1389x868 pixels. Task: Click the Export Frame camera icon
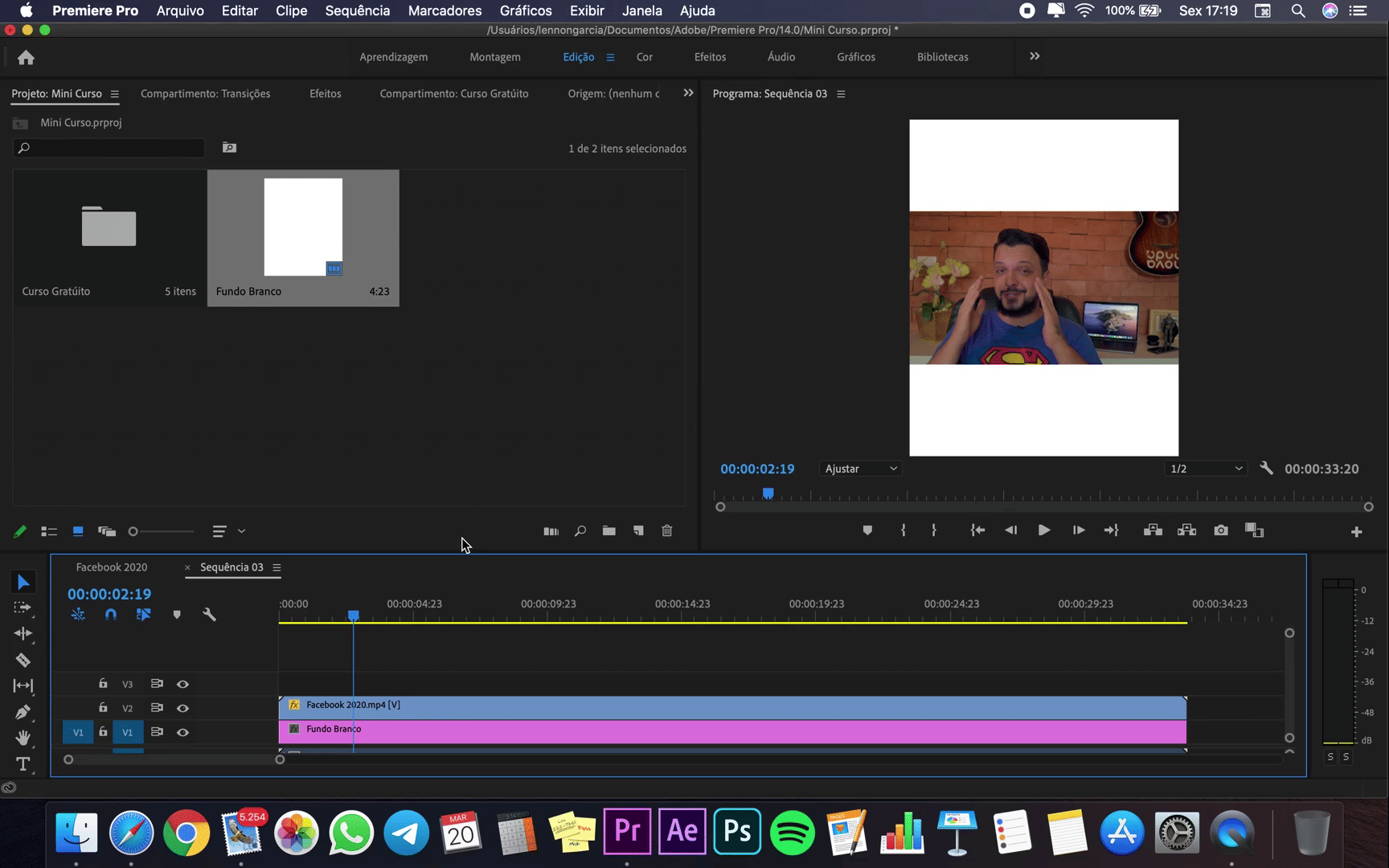[x=1221, y=530]
